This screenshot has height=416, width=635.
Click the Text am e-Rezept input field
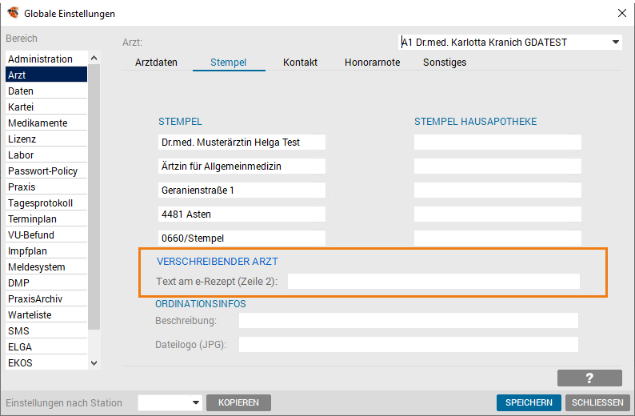pyautogui.click(x=433, y=282)
